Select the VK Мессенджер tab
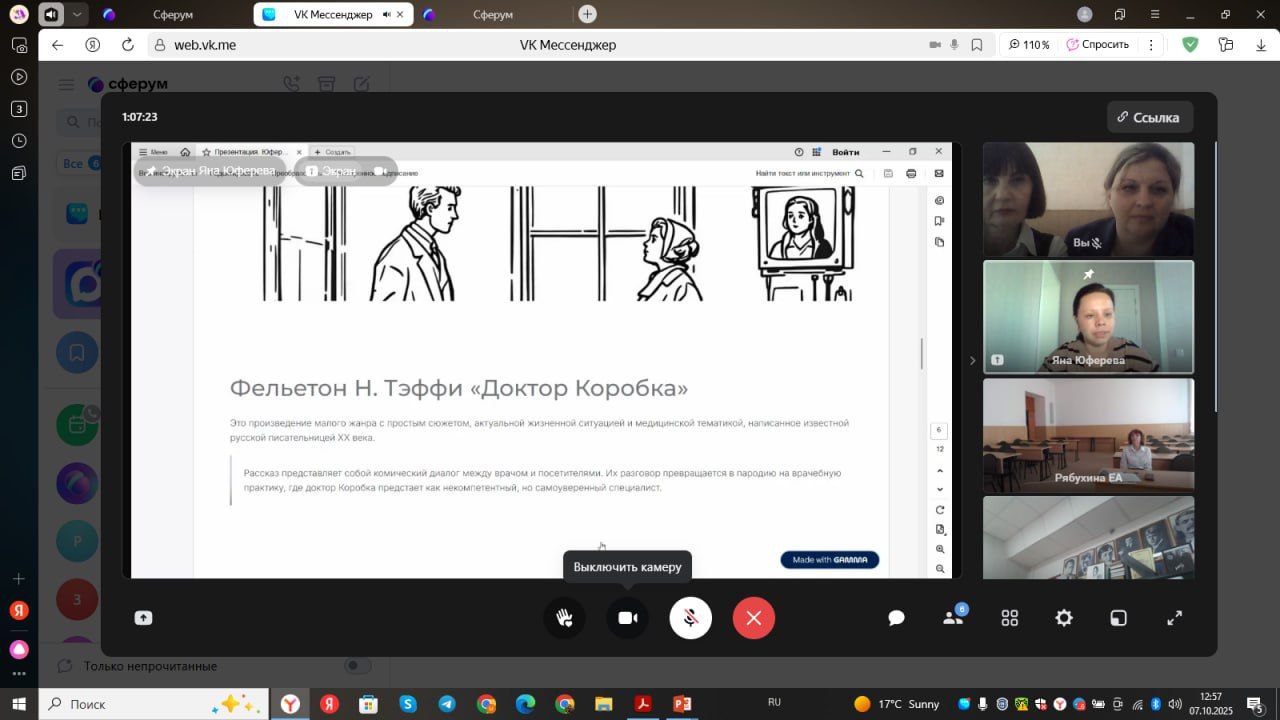 tap(330, 15)
